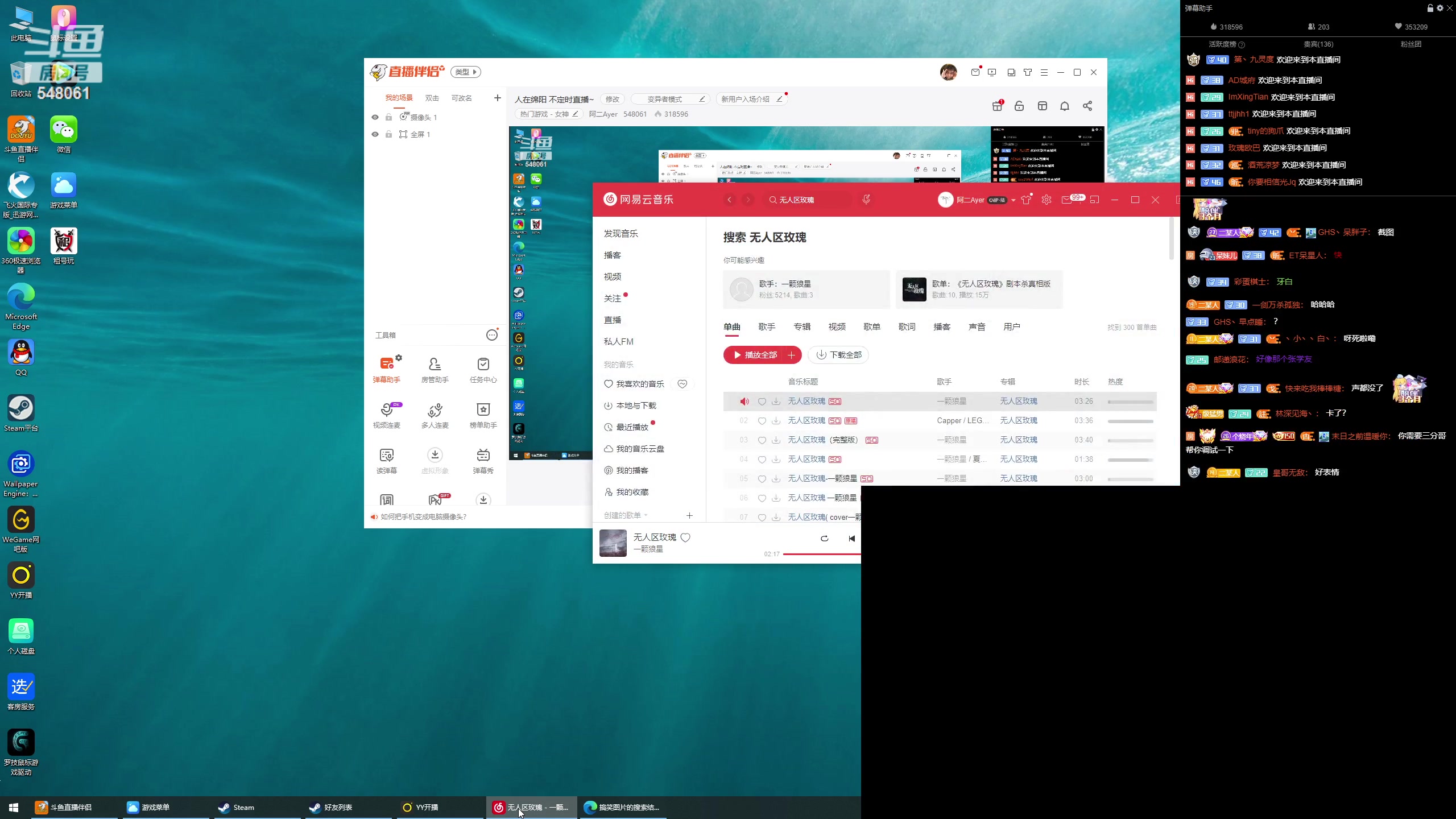Click the 修改 title button
The height and width of the screenshot is (819, 1456).
(x=612, y=99)
